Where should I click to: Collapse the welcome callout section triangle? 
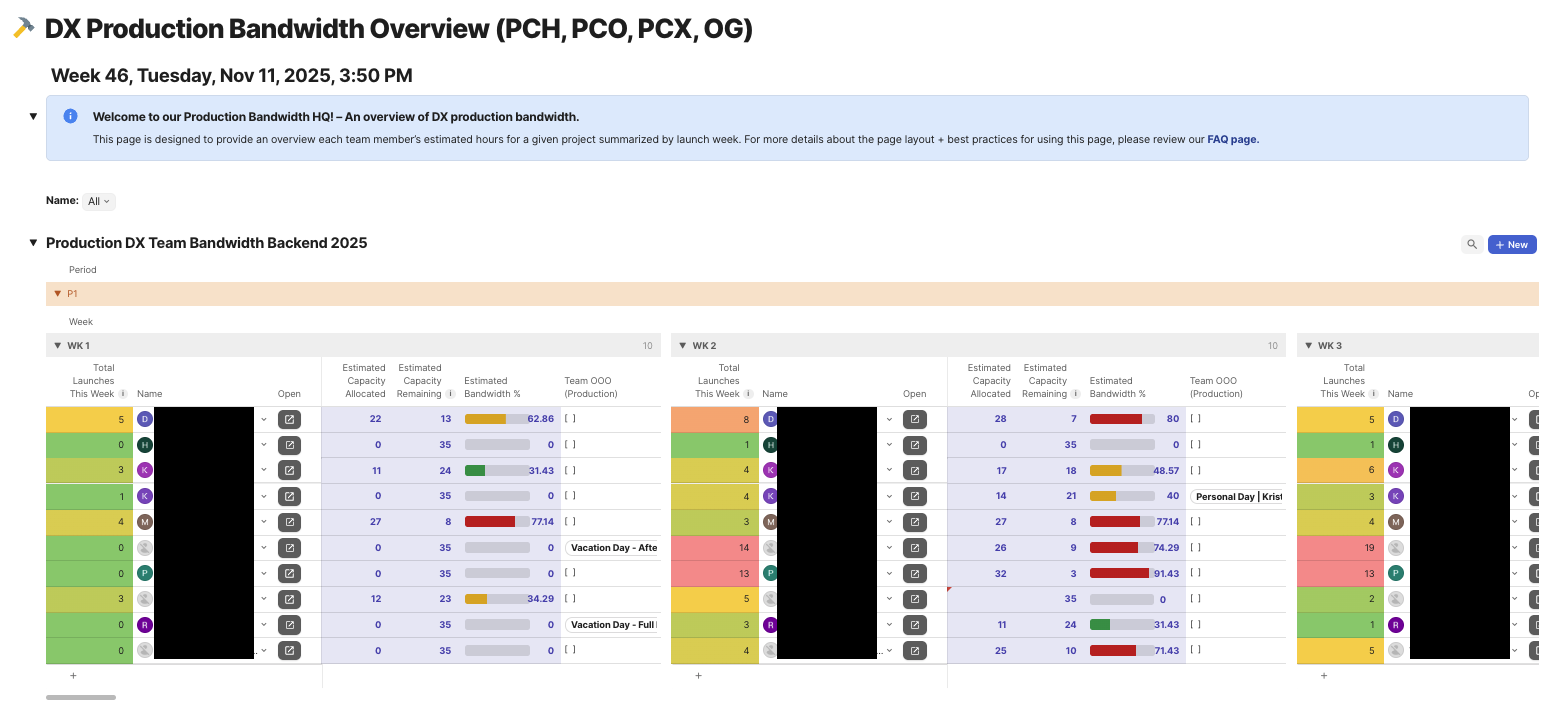tap(33, 116)
